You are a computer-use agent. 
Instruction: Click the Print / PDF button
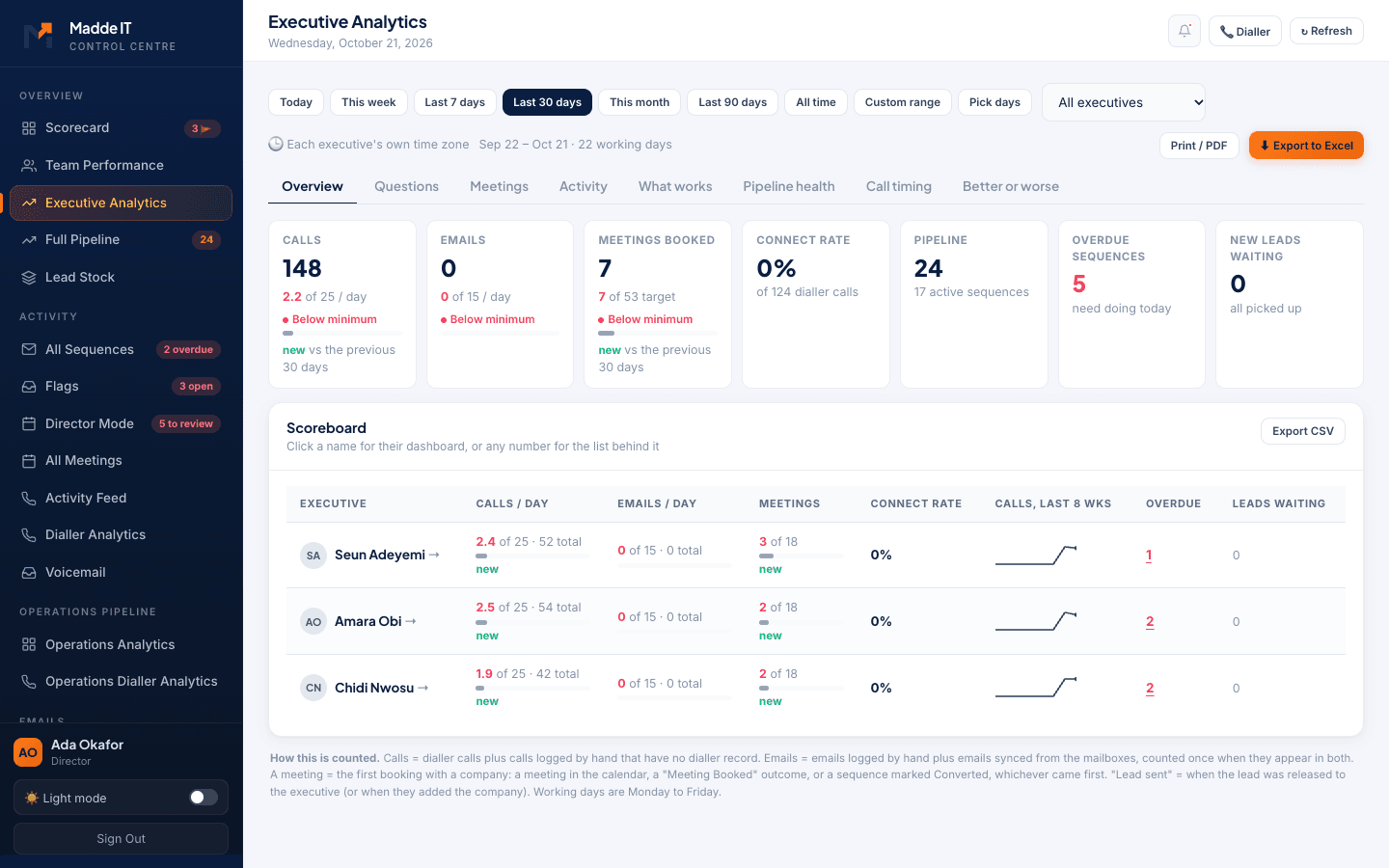coord(1199,146)
